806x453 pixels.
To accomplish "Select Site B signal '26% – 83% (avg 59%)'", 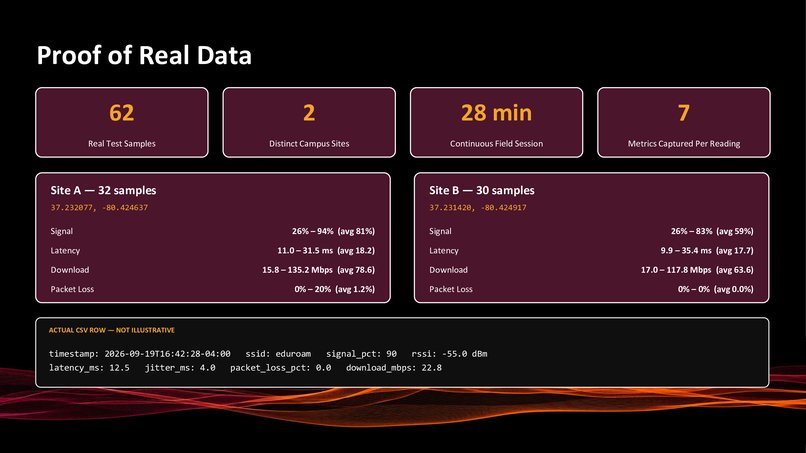I will coord(712,231).
